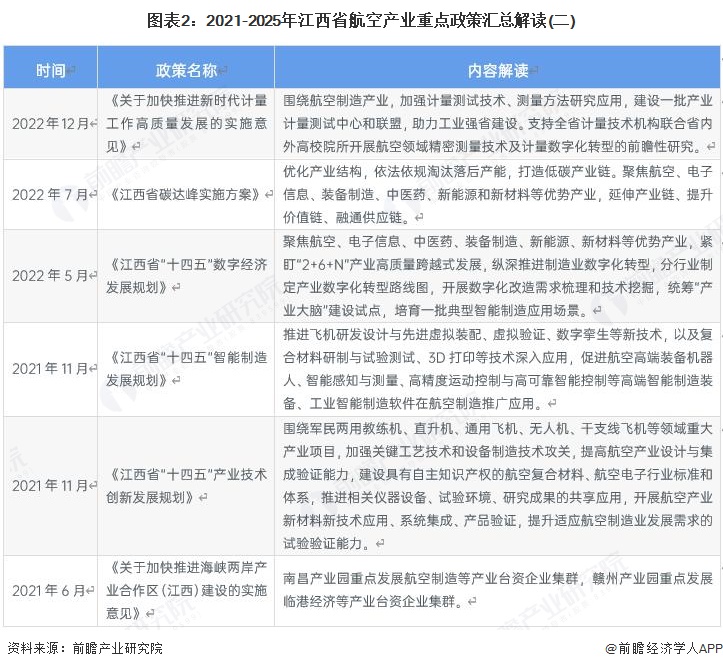Click the content text starting with 南昌产业园

click(x=497, y=590)
